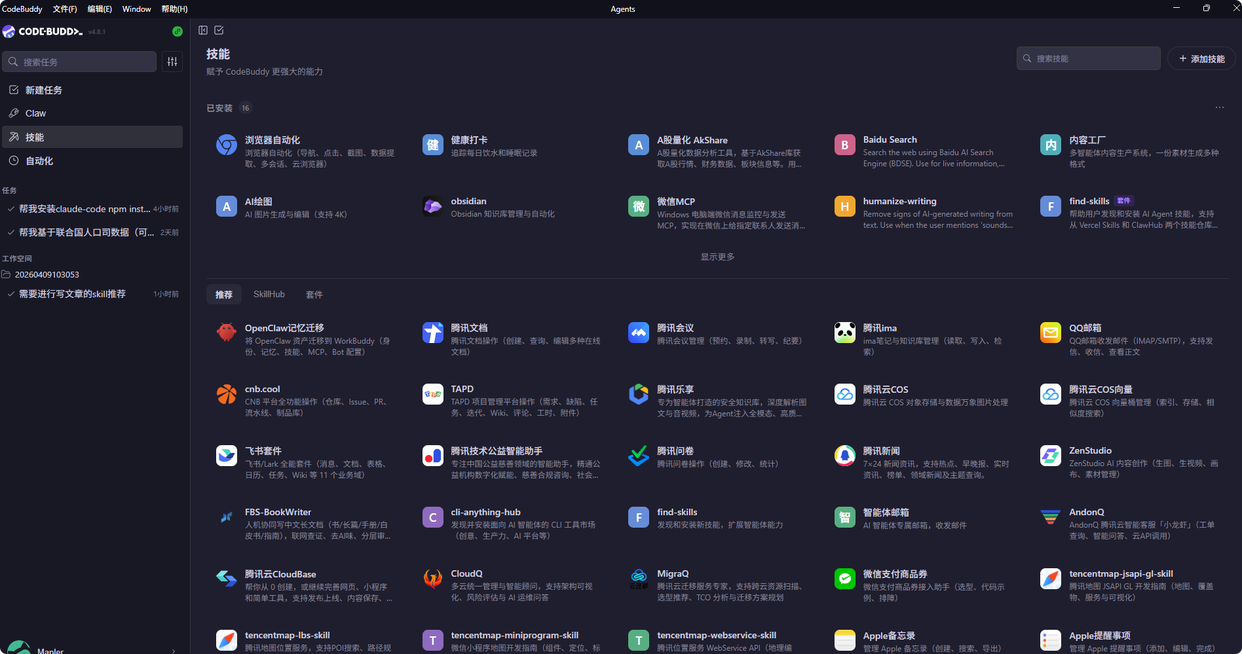
Task: Switch to the 推荐 tab
Action: [x=224, y=295]
